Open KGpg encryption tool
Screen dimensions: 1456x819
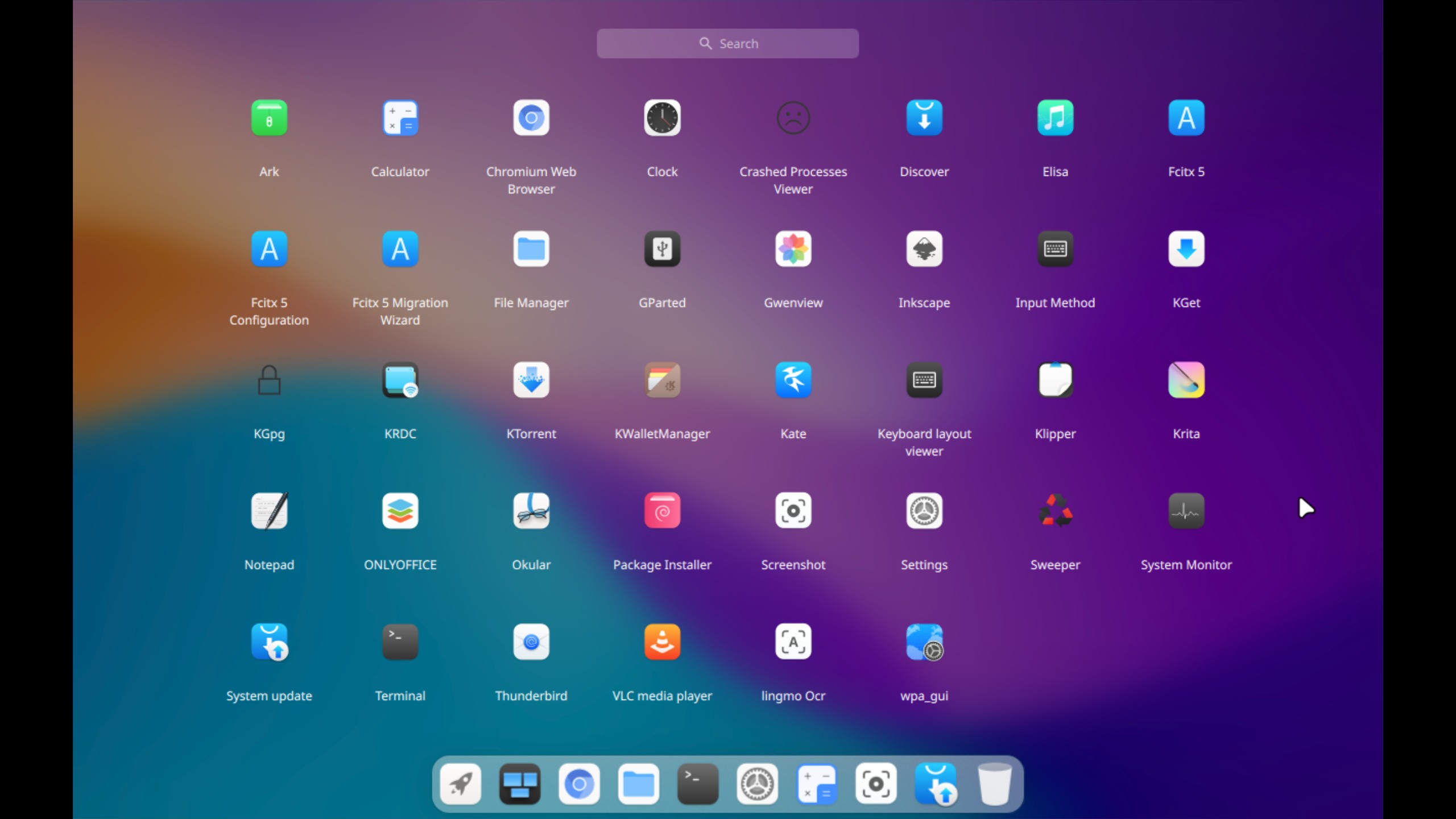269,380
